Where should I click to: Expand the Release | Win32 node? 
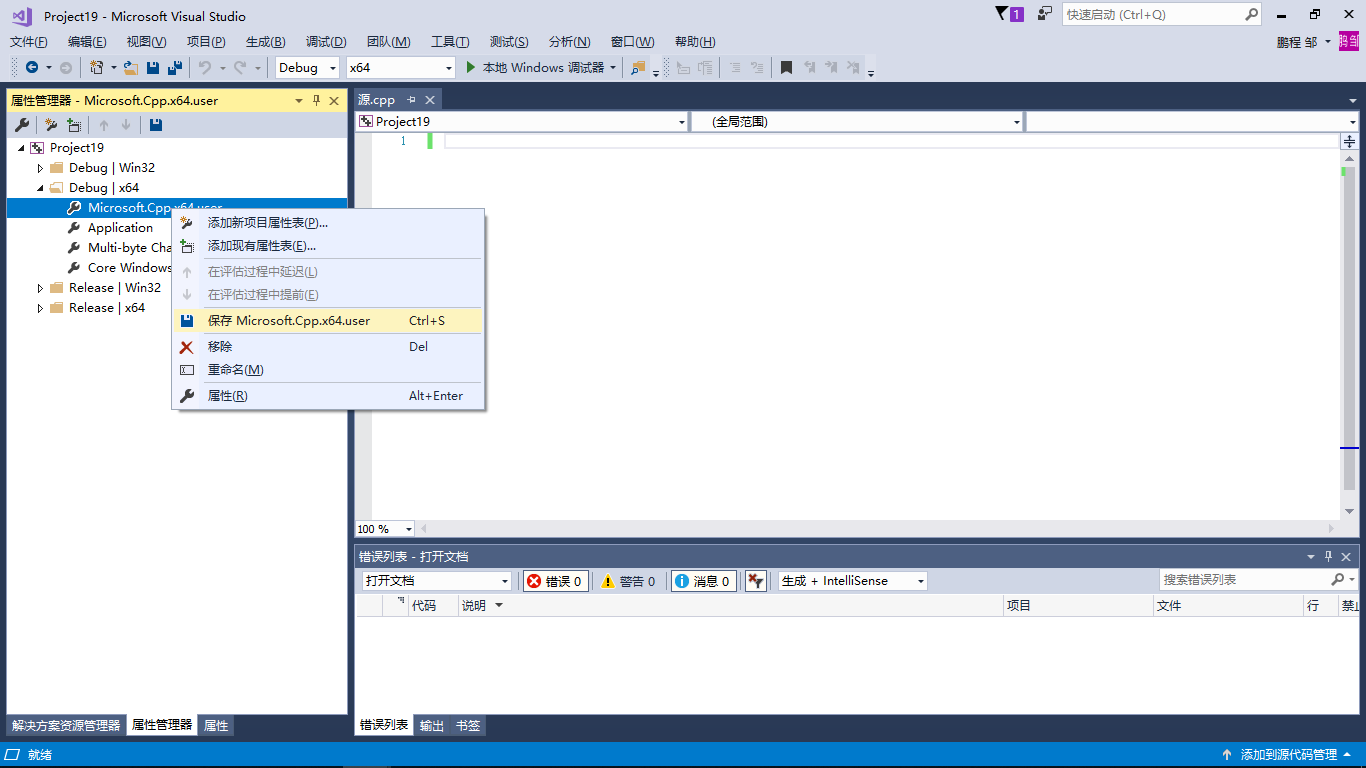40,287
